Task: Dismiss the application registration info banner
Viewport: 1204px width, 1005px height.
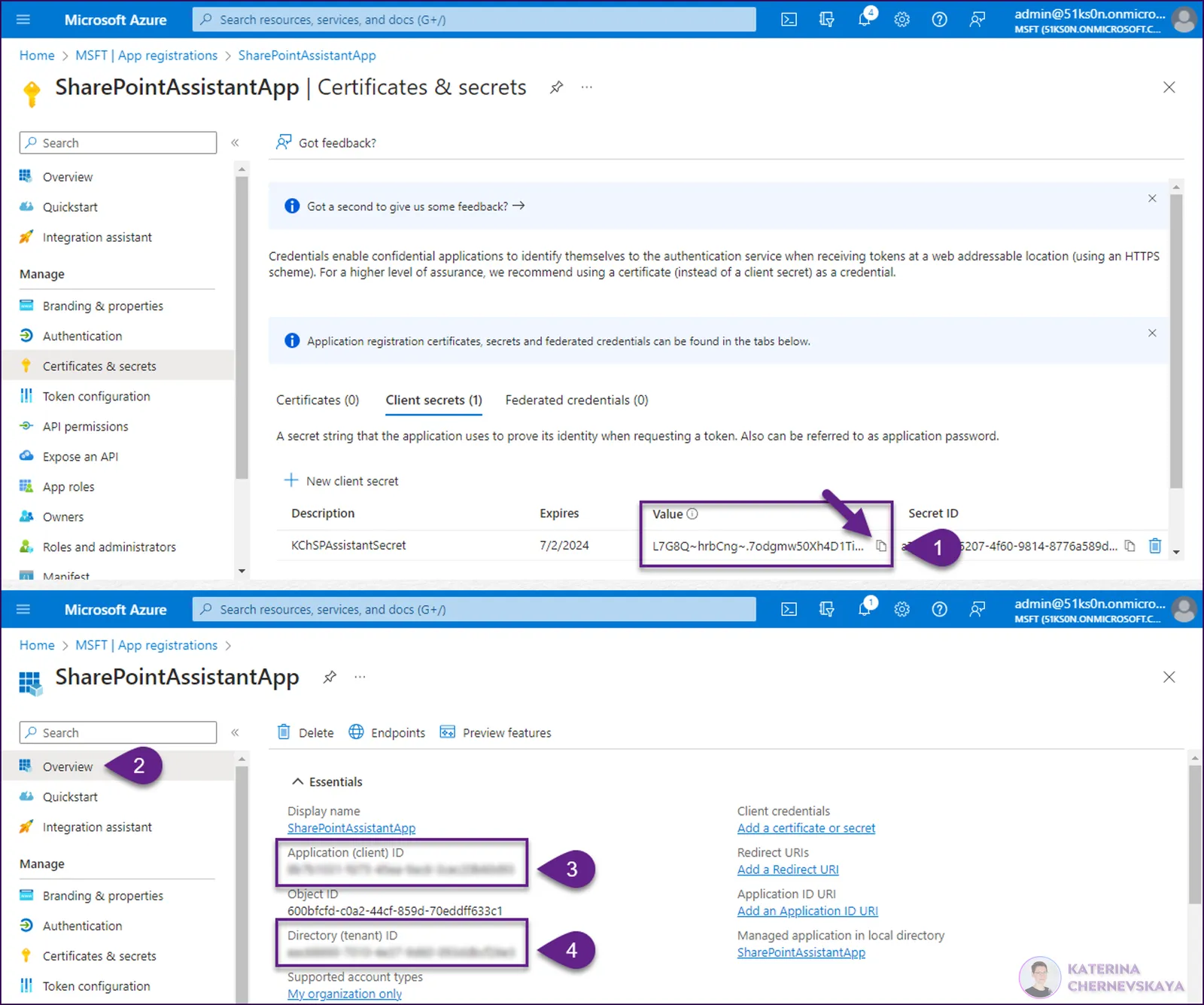Action: pos(1152,333)
